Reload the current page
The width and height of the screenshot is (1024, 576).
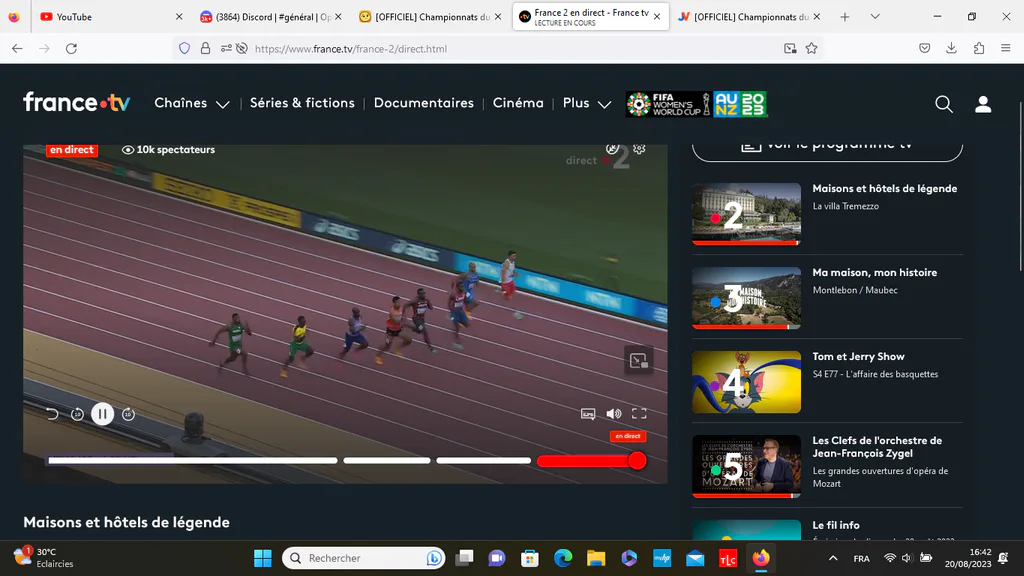[71, 48]
